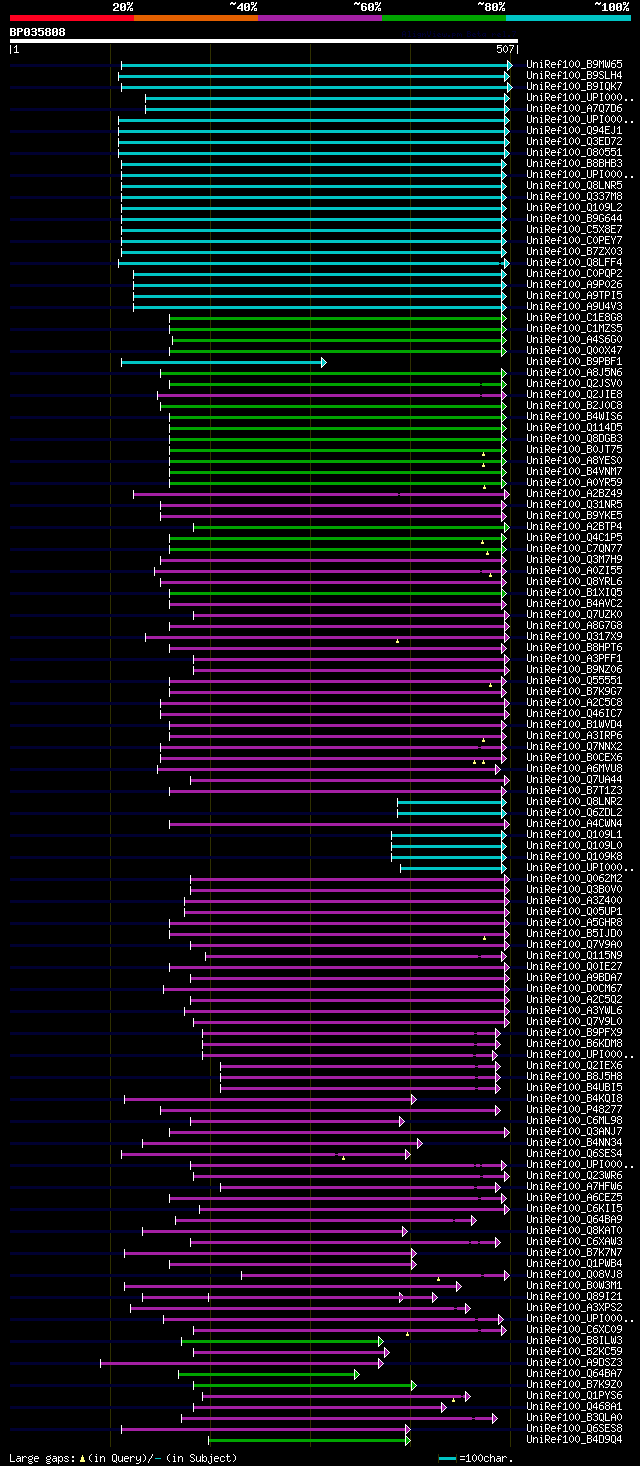Select hit UniRef100_A9TPI5
This screenshot has width=640, height=1466.
pos(574,295)
